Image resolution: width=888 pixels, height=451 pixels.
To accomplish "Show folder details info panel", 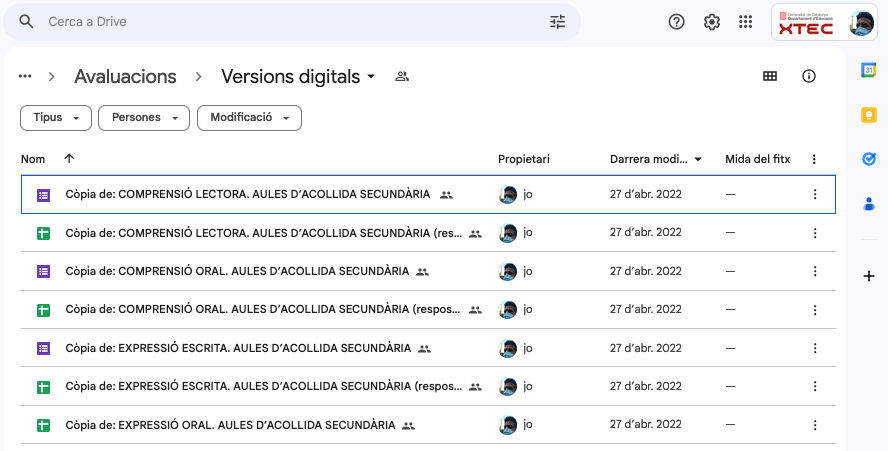I will tap(809, 77).
